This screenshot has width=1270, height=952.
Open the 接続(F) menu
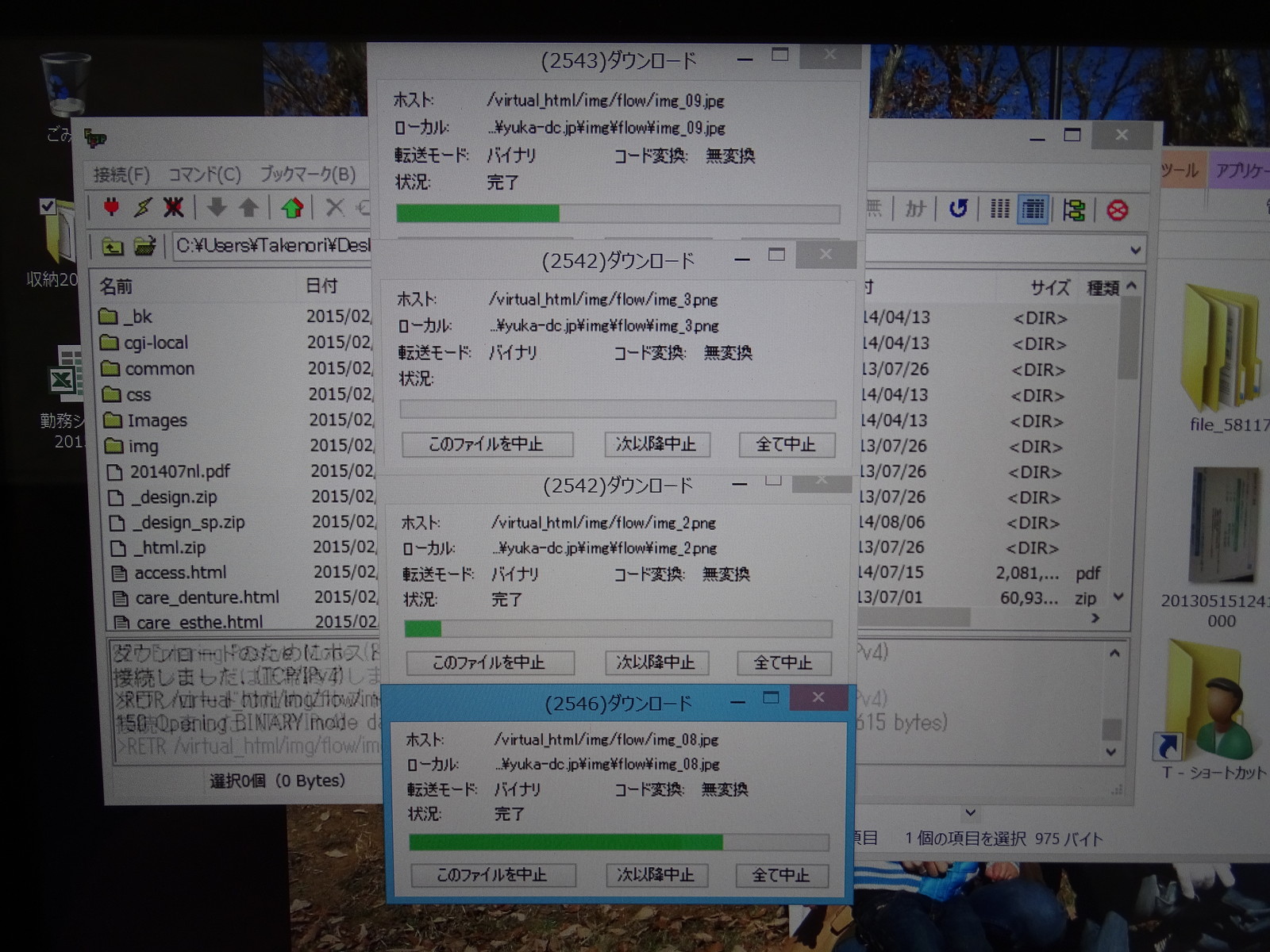click(121, 175)
